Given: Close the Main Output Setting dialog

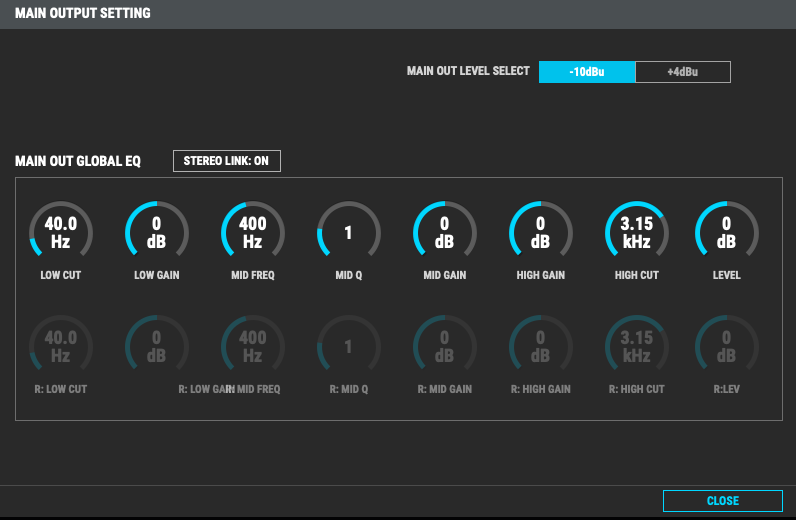Looking at the screenshot, I should tap(723, 501).
